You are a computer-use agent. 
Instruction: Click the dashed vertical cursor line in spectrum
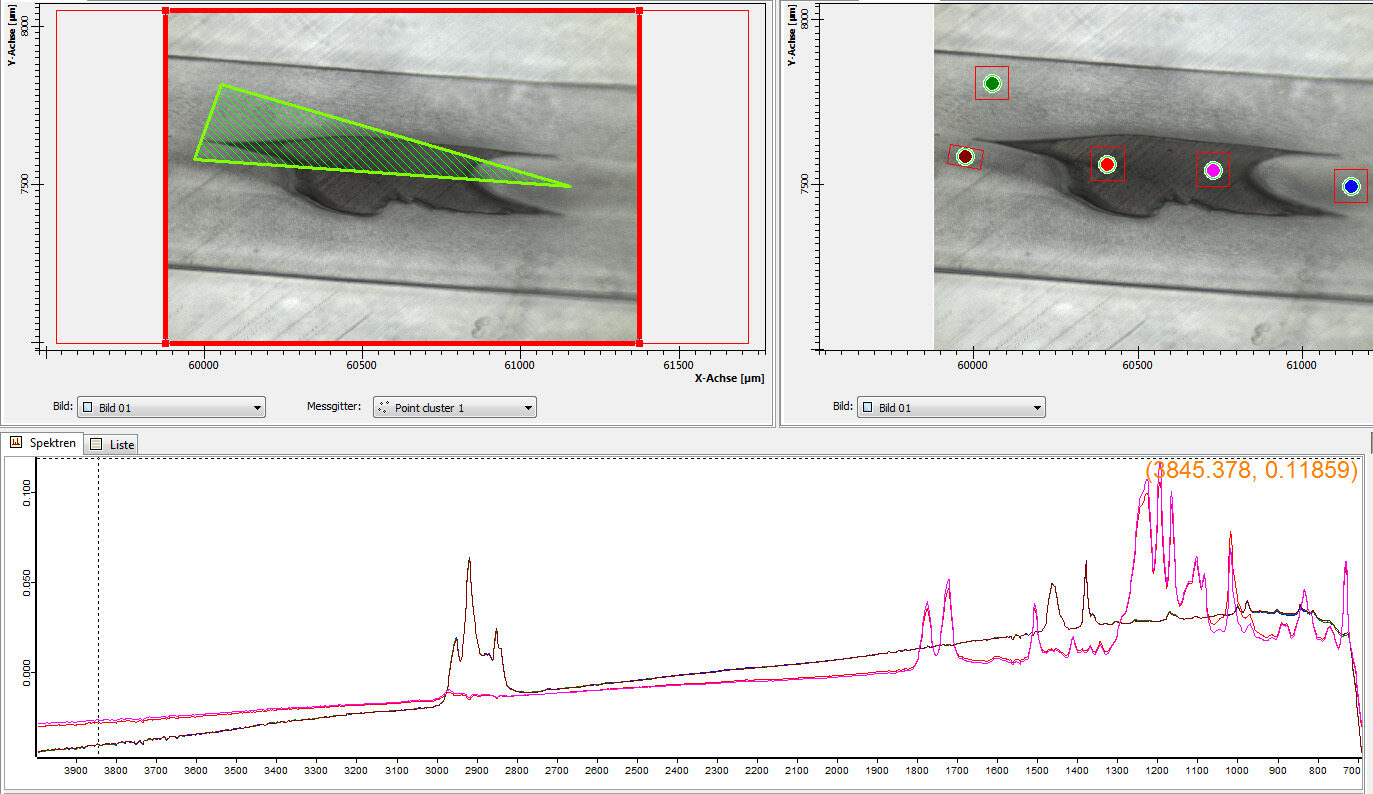coord(98,600)
